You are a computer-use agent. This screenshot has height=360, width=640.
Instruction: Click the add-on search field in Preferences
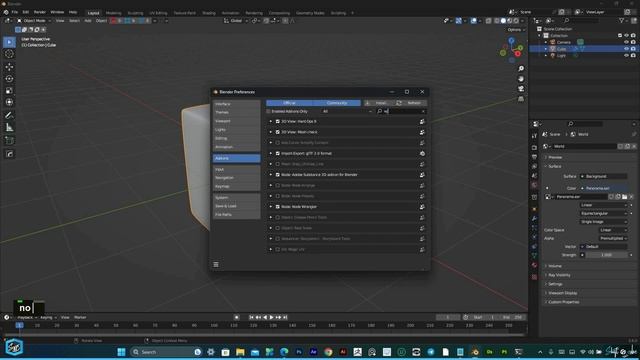click(x=401, y=111)
